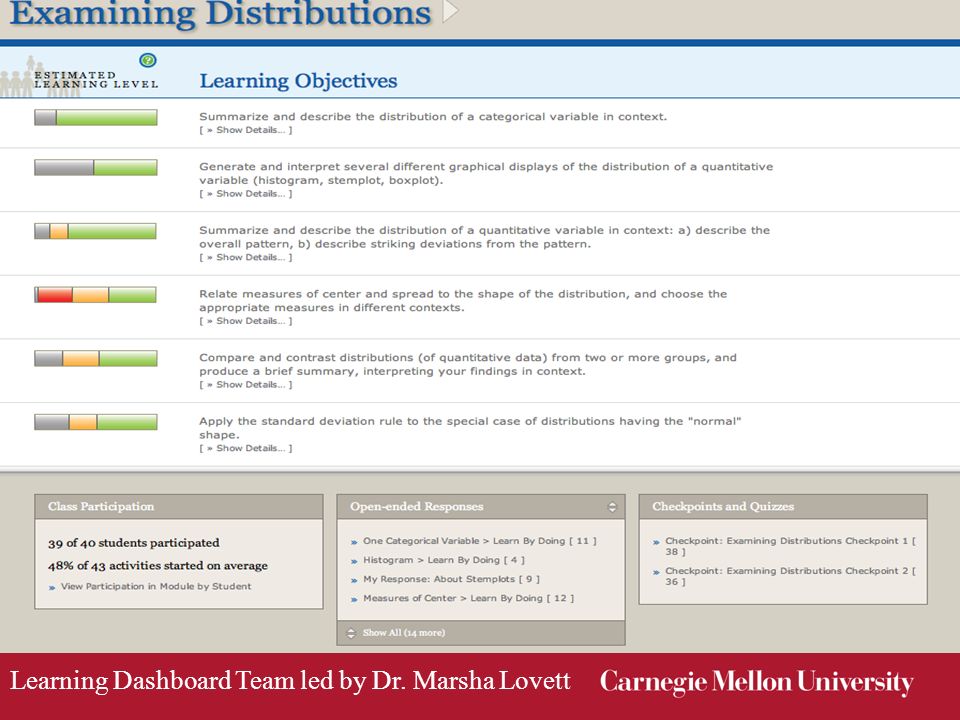Open Examining Distributions Checkpoint 1
960x720 pixels.
point(790,546)
